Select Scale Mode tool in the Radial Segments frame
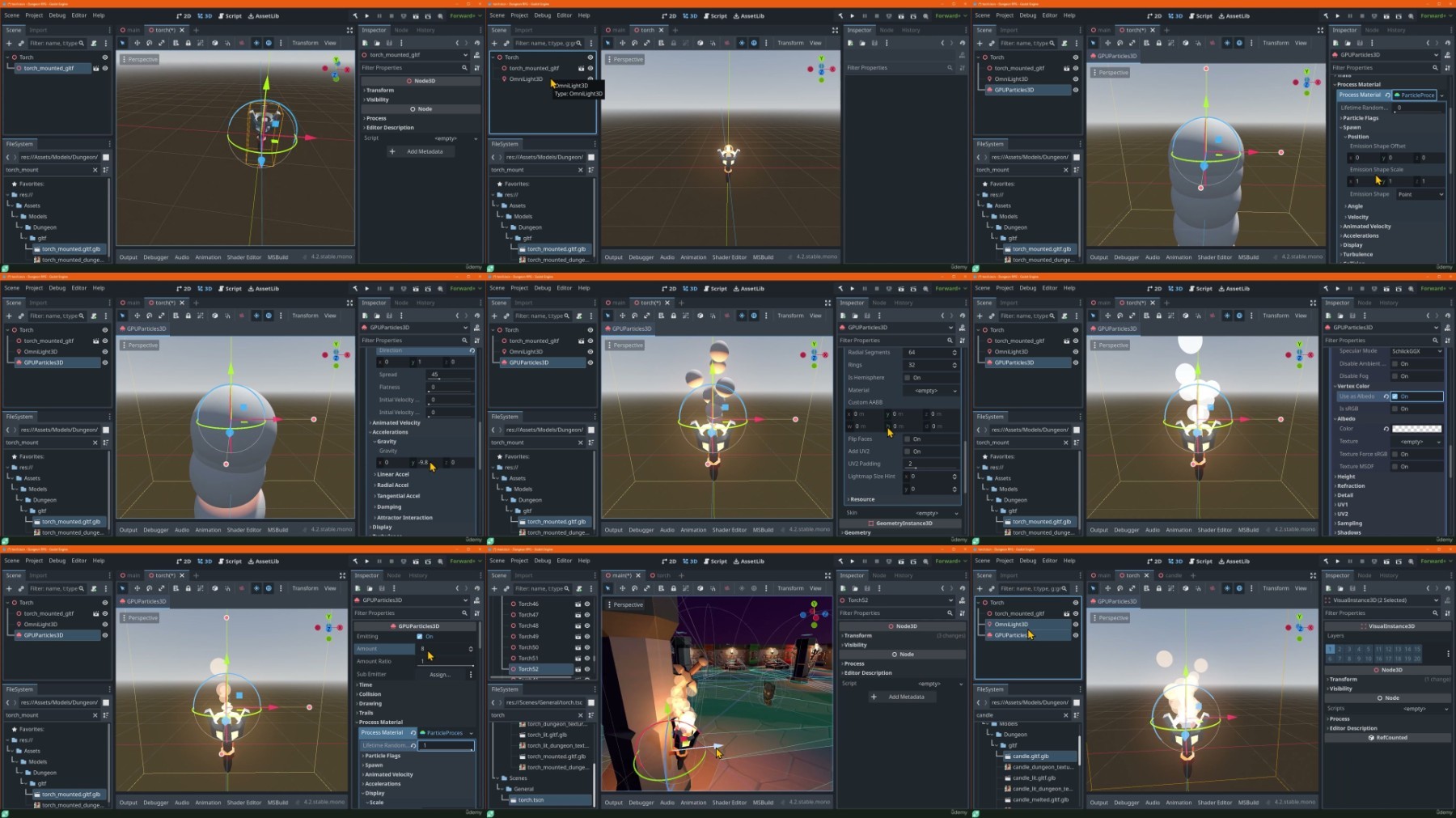The width and height of the screenshot is (1456, 818). 646,316
